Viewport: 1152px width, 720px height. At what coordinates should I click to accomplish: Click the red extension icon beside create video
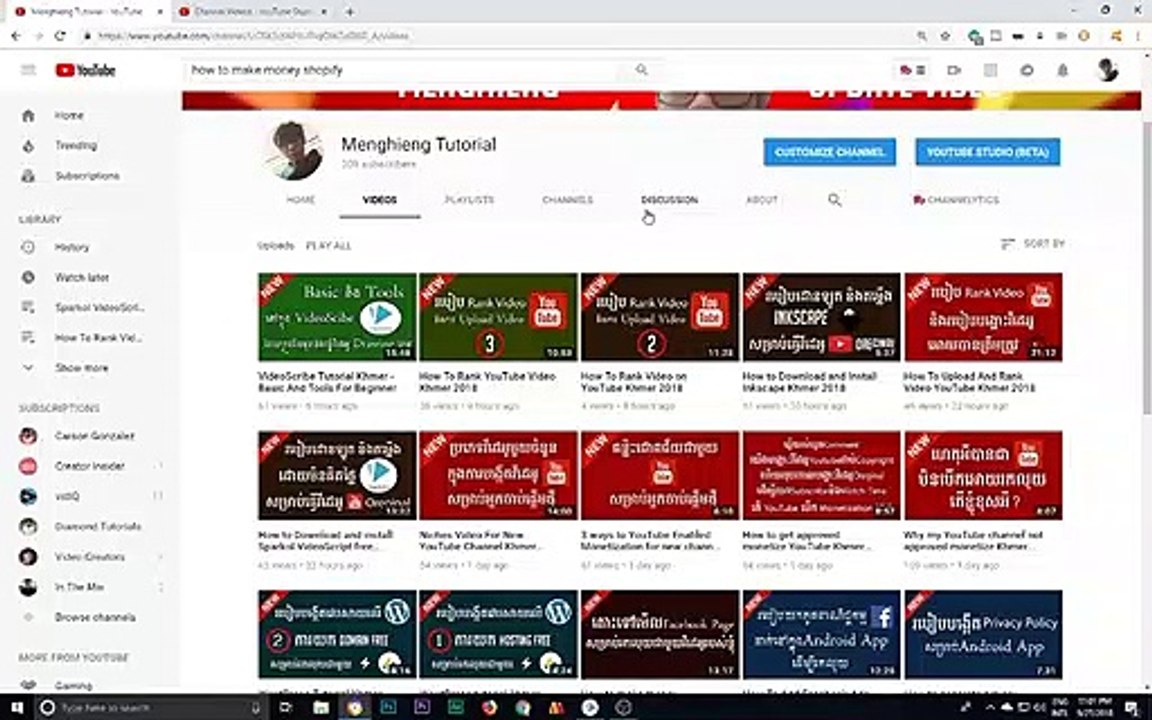tap(912, 71)
